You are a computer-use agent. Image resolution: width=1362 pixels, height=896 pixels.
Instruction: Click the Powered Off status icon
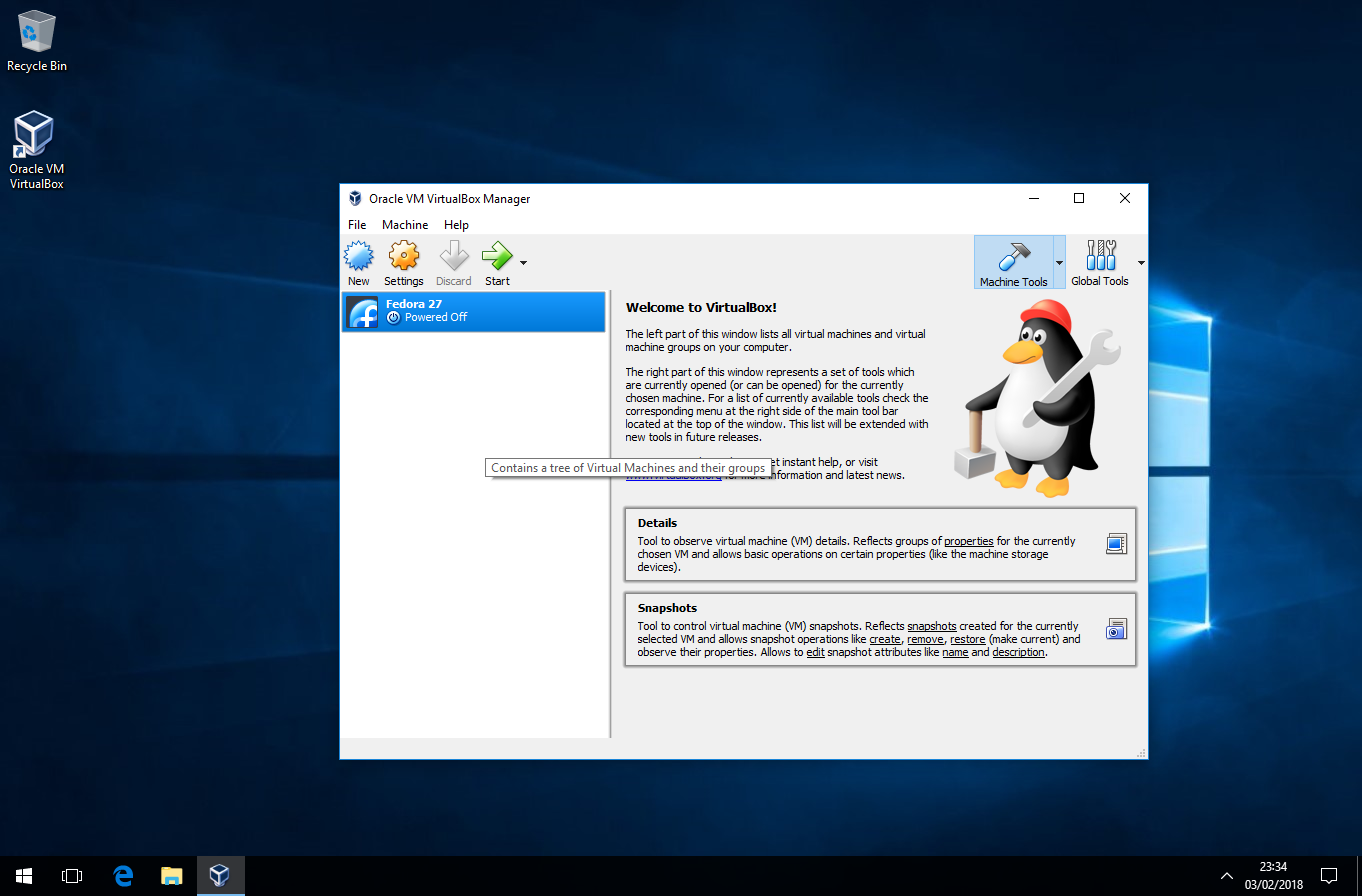point(393,317)
